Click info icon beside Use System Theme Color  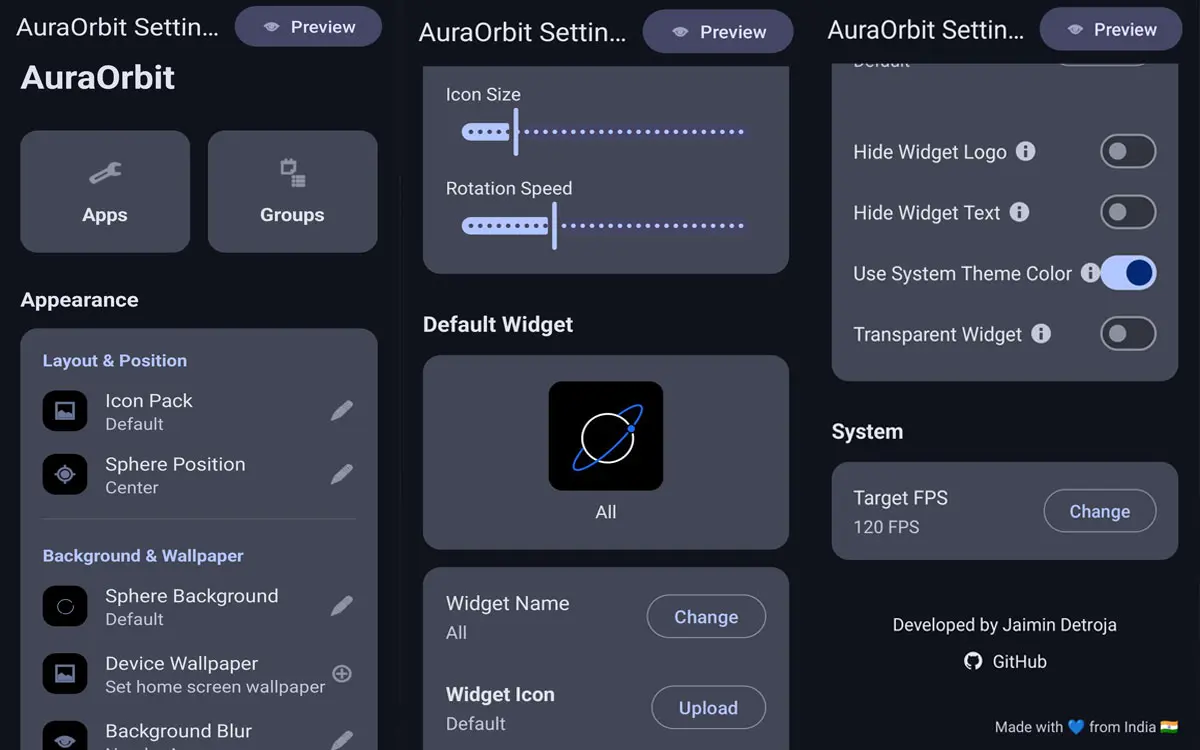coord(1090,273)
